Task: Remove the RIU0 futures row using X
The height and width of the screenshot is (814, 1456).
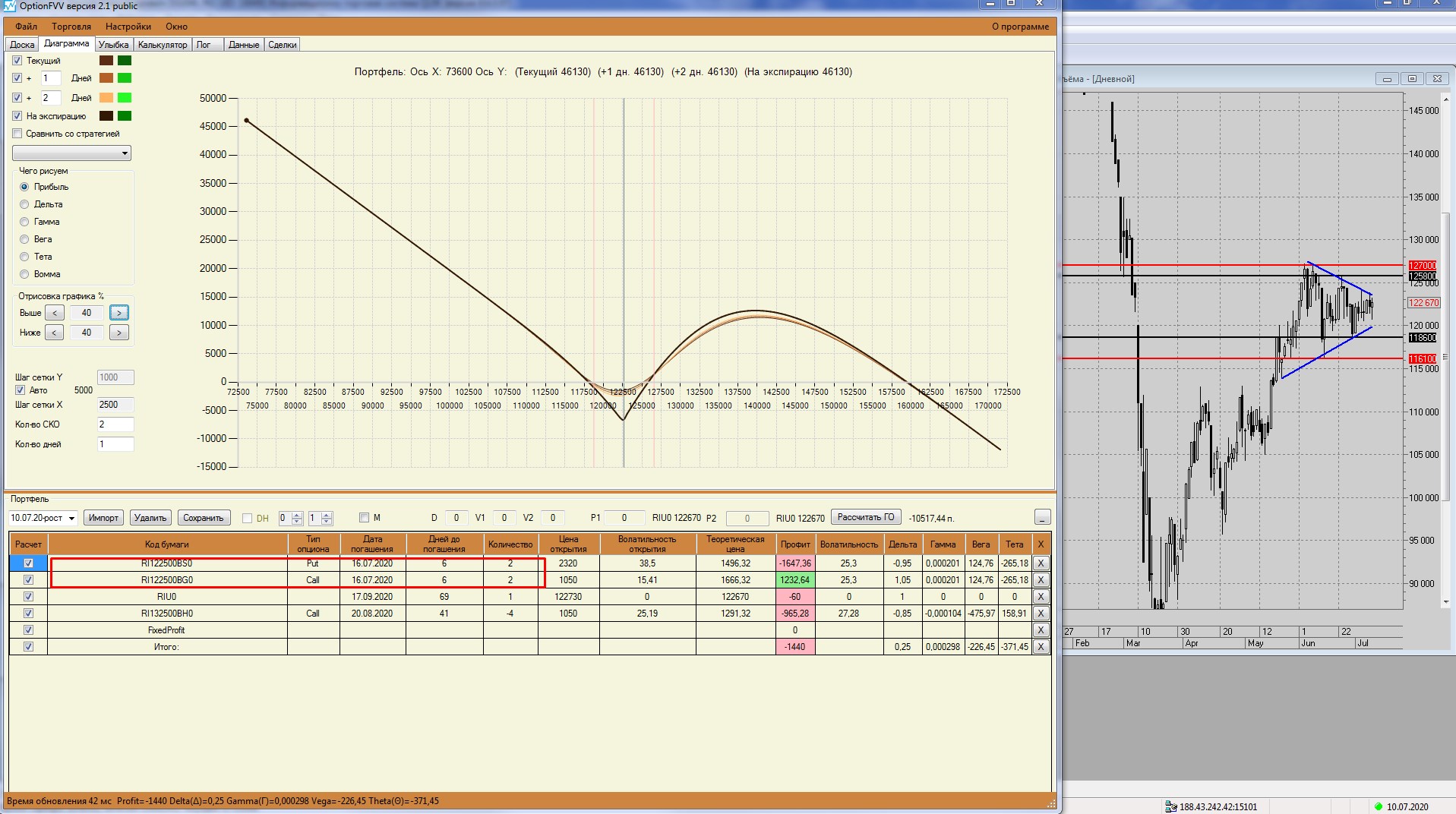Action: click(1041, 597)
